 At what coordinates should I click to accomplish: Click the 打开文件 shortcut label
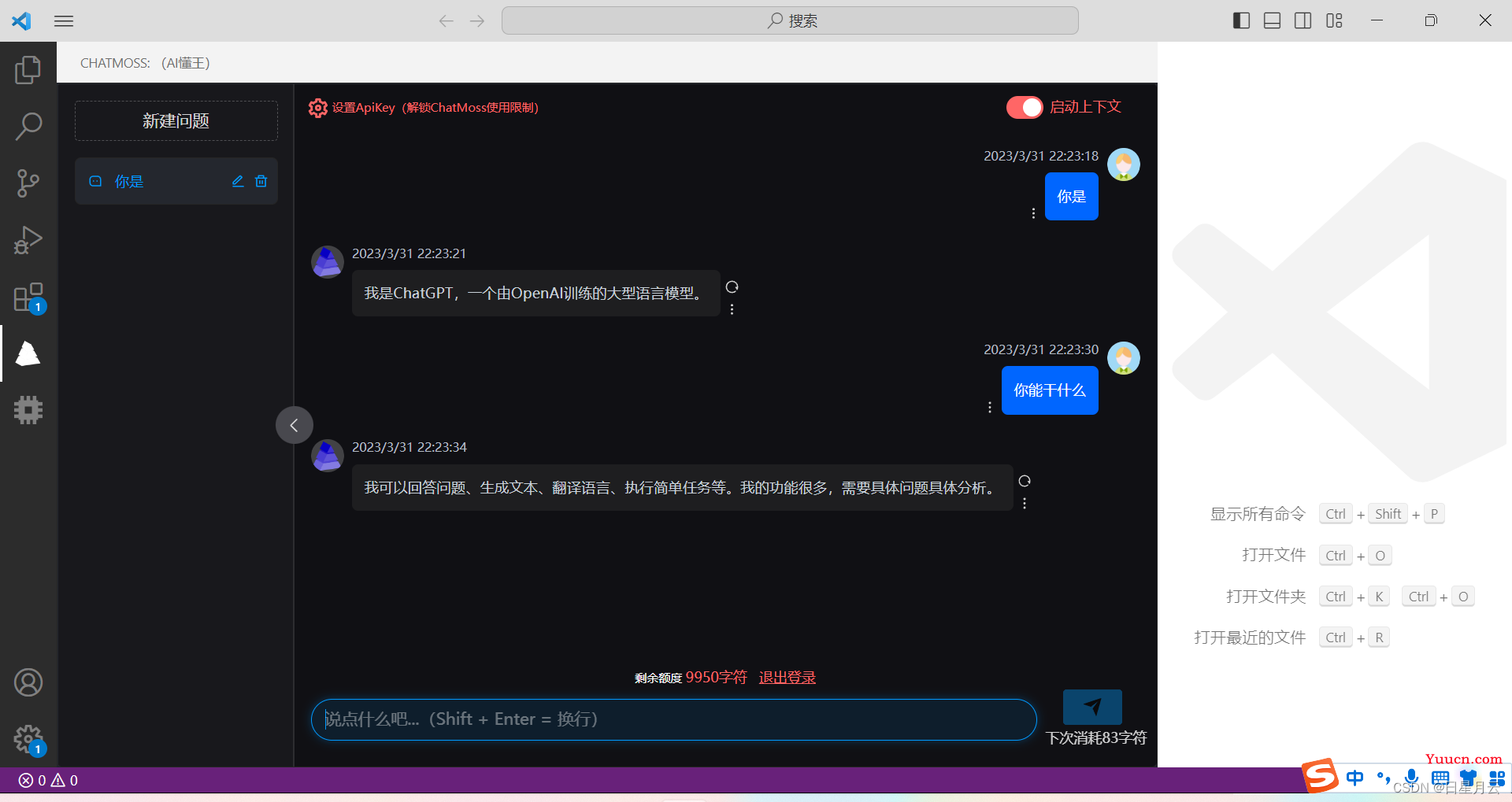coord(1274,555)
